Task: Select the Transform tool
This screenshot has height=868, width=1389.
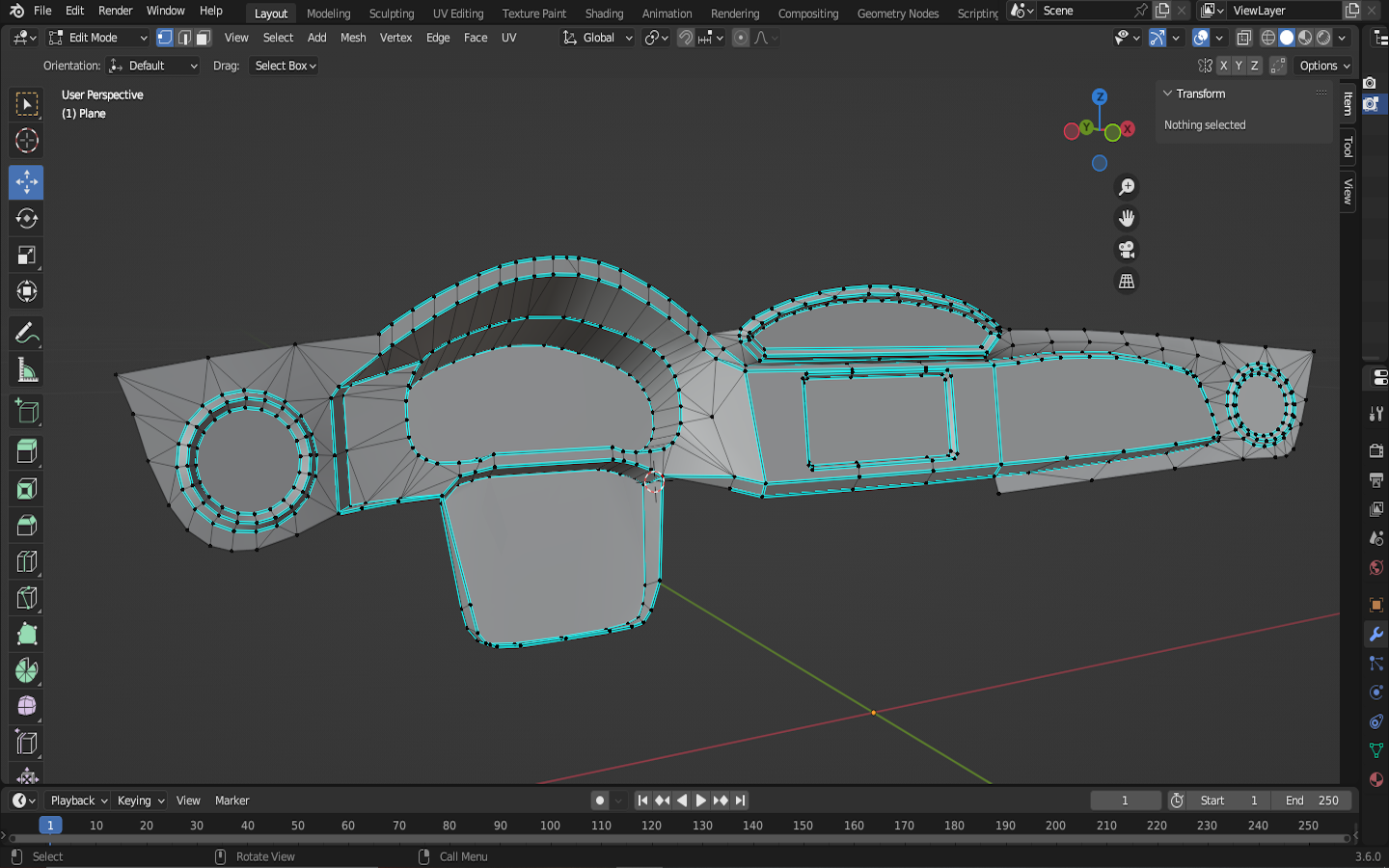Action: [27, 291]
